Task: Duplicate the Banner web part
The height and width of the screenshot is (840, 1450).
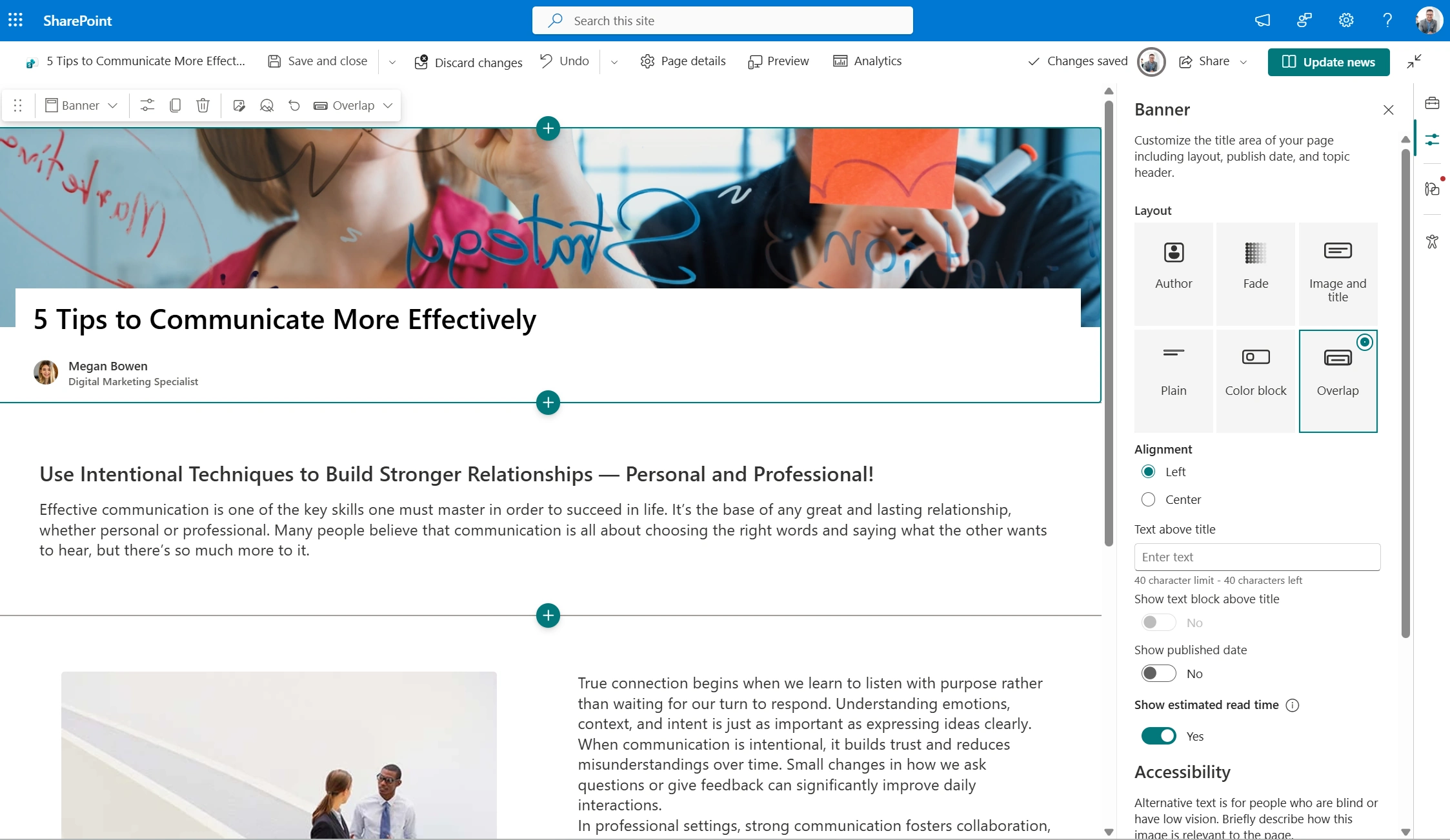Action: [x=175, y=105]
